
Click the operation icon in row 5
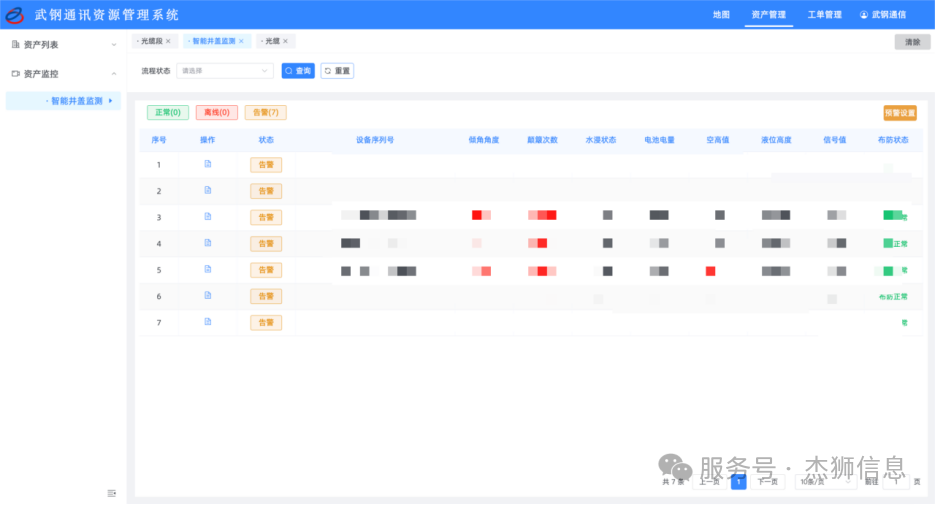[208, 269]
